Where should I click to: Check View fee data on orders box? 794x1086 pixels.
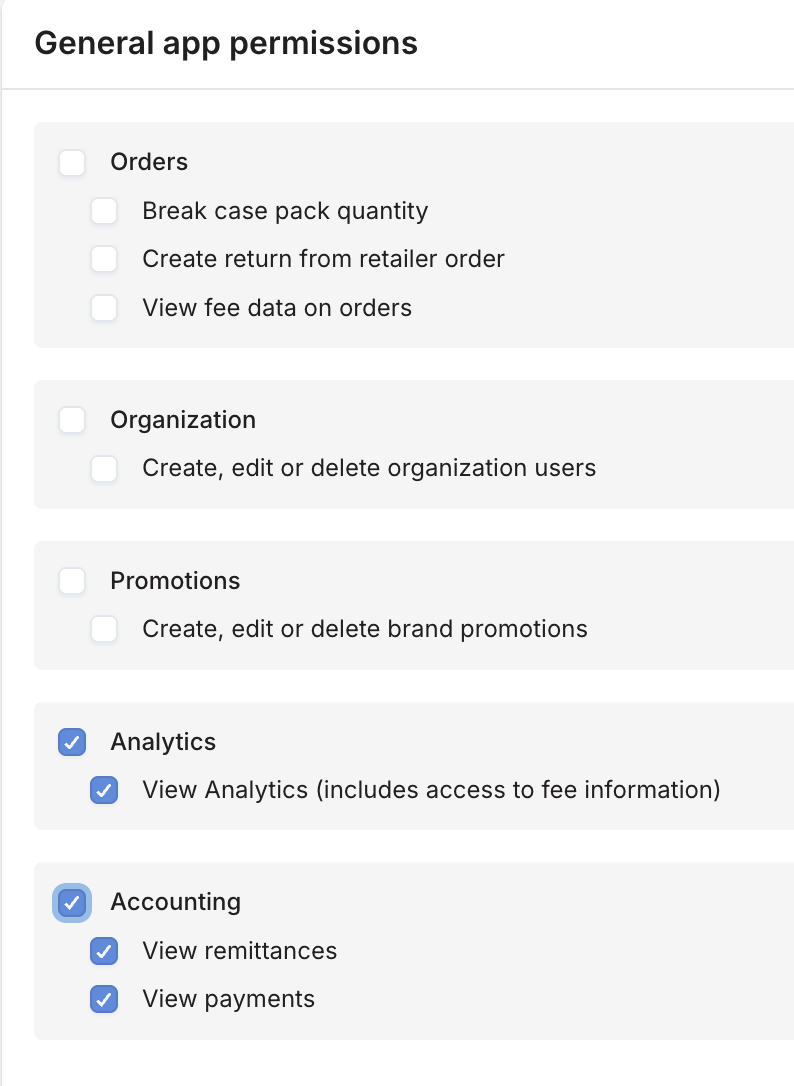pyautogui.click(x=104, y=308)
